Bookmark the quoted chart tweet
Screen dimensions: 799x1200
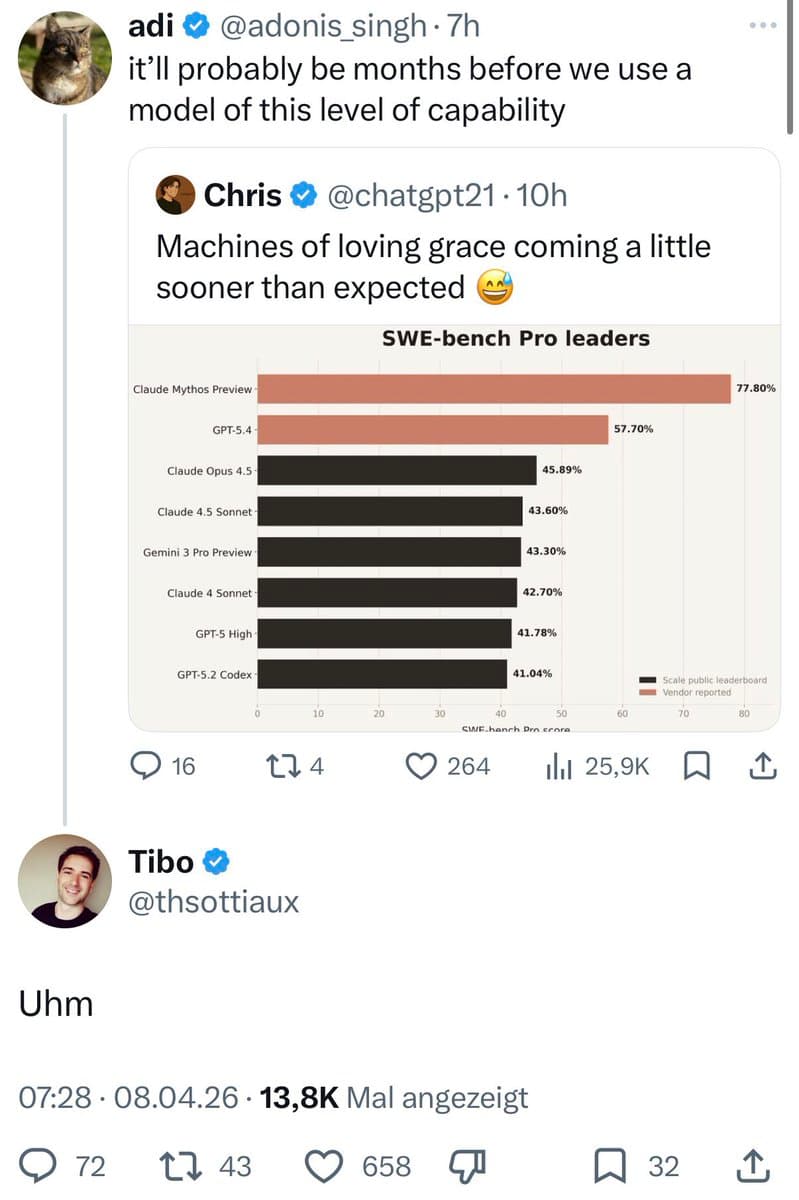click(x=698, y=765)
